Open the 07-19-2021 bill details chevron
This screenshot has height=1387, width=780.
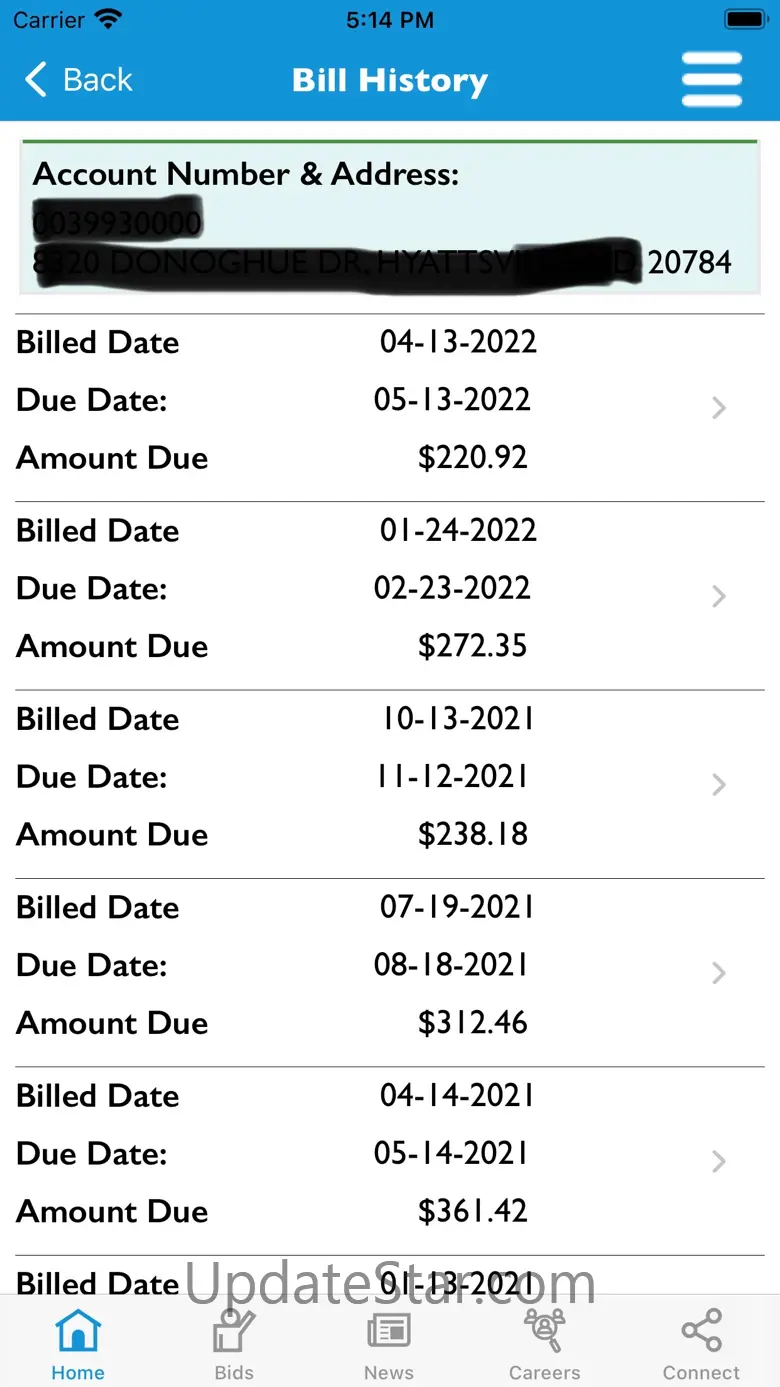(x=718, y=972)
